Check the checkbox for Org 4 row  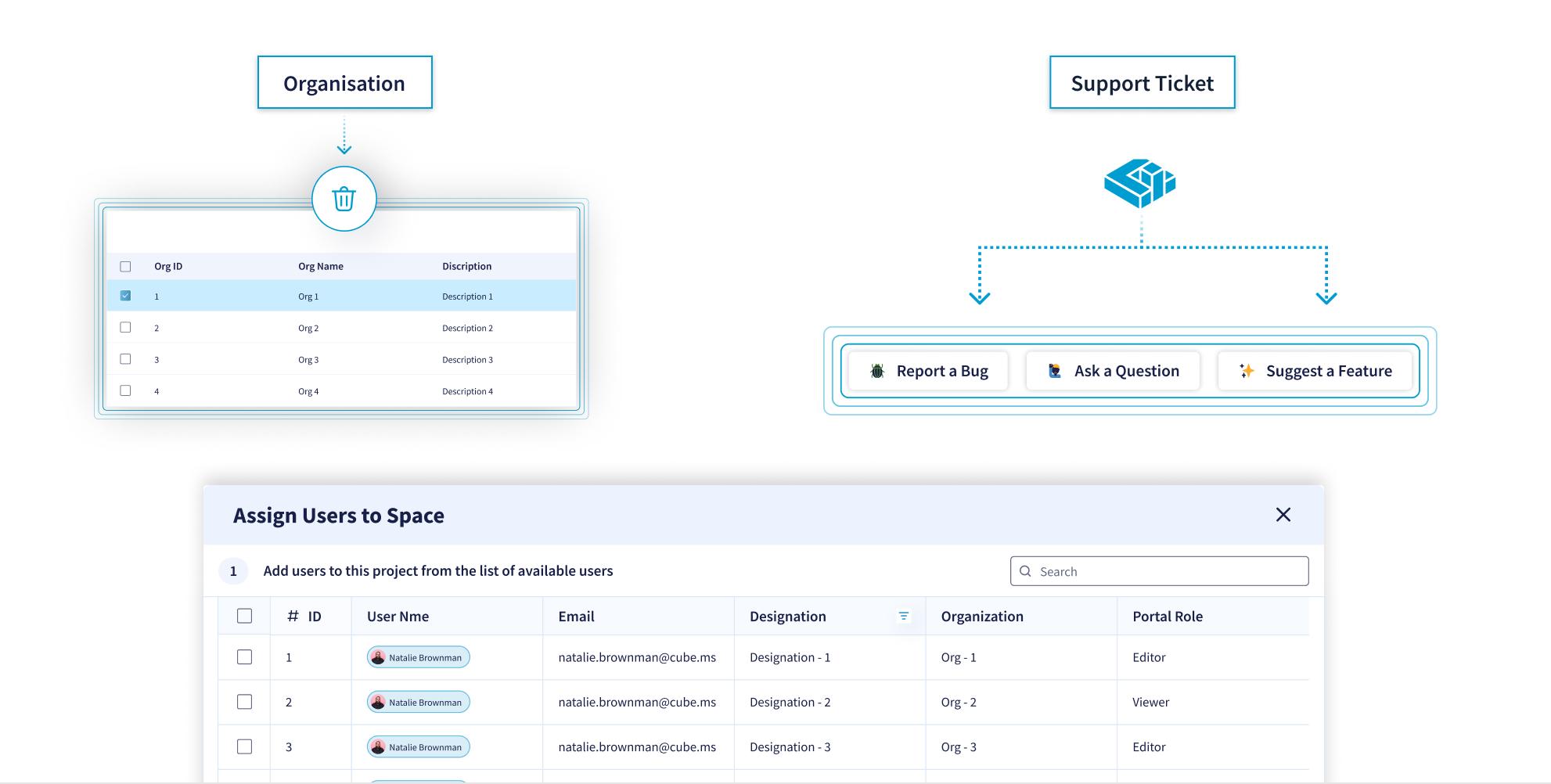125,390
